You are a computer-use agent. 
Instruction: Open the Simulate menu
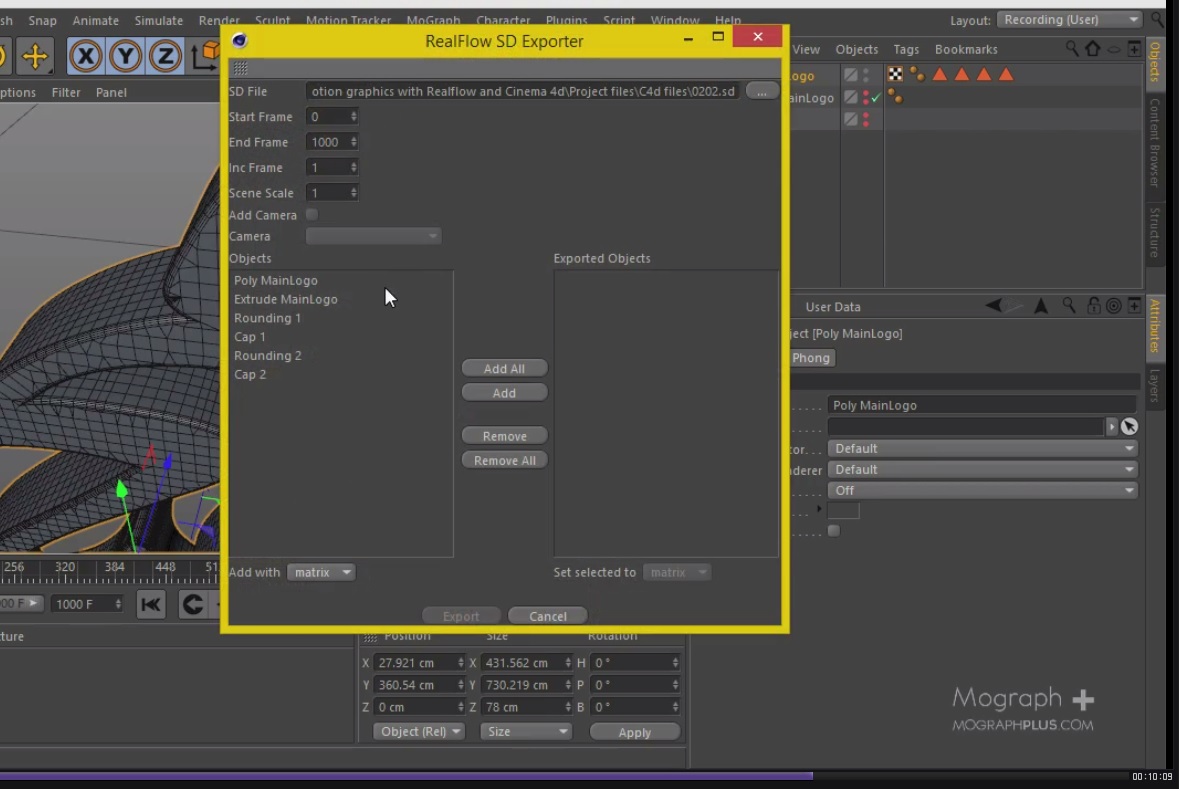[x=159, y=20]
